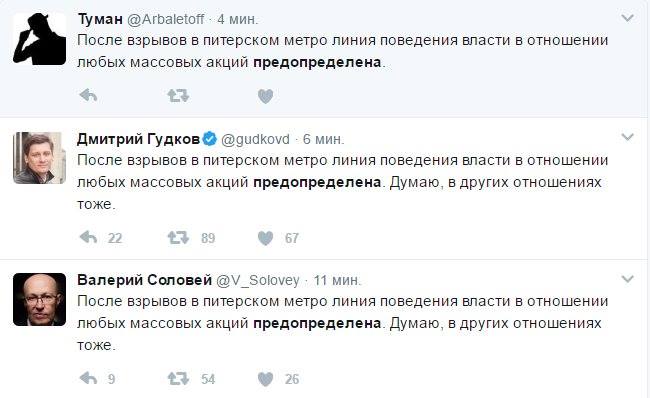Open the @gudkovd profile handle
Screen dimensions: 650x398
255,139
